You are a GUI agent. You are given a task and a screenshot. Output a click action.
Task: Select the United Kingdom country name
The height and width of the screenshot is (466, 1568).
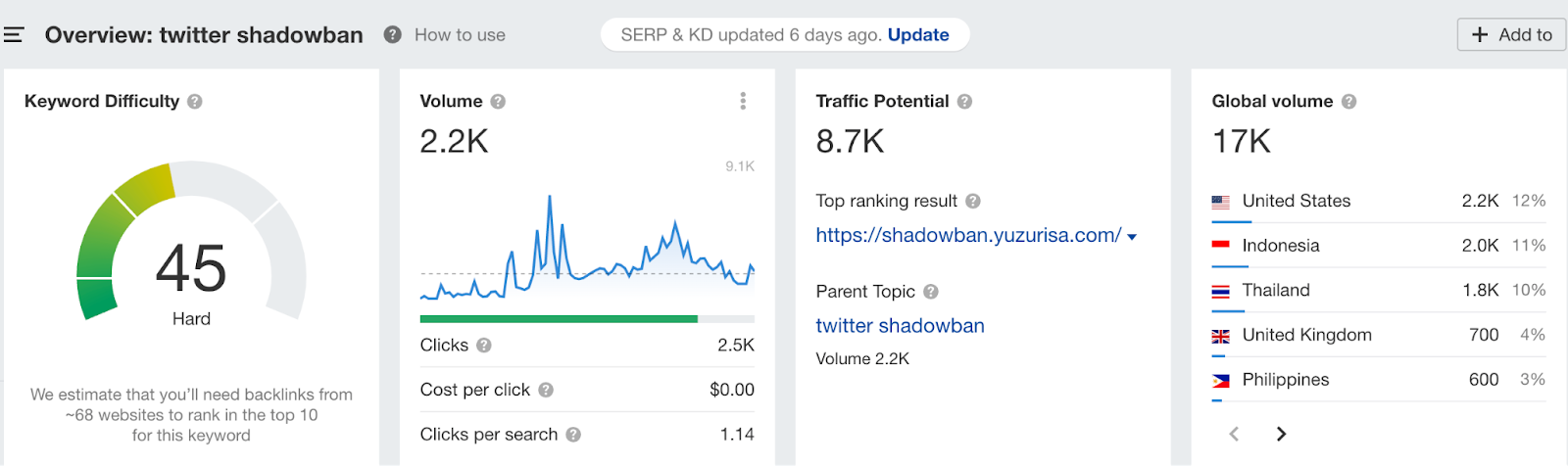tap(1306, 335)
